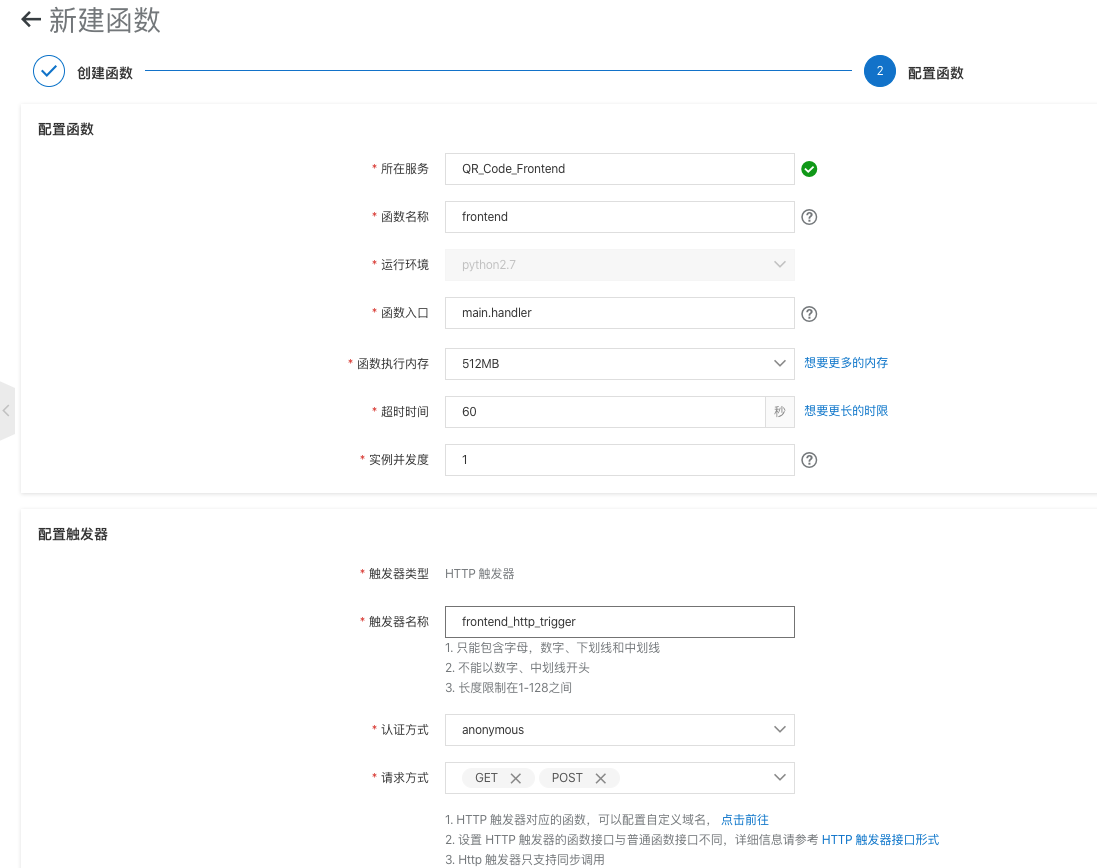This screenshot has width=1097, height=868.
Task: Click the 请求方式 field label
Action: click(404, 778)
